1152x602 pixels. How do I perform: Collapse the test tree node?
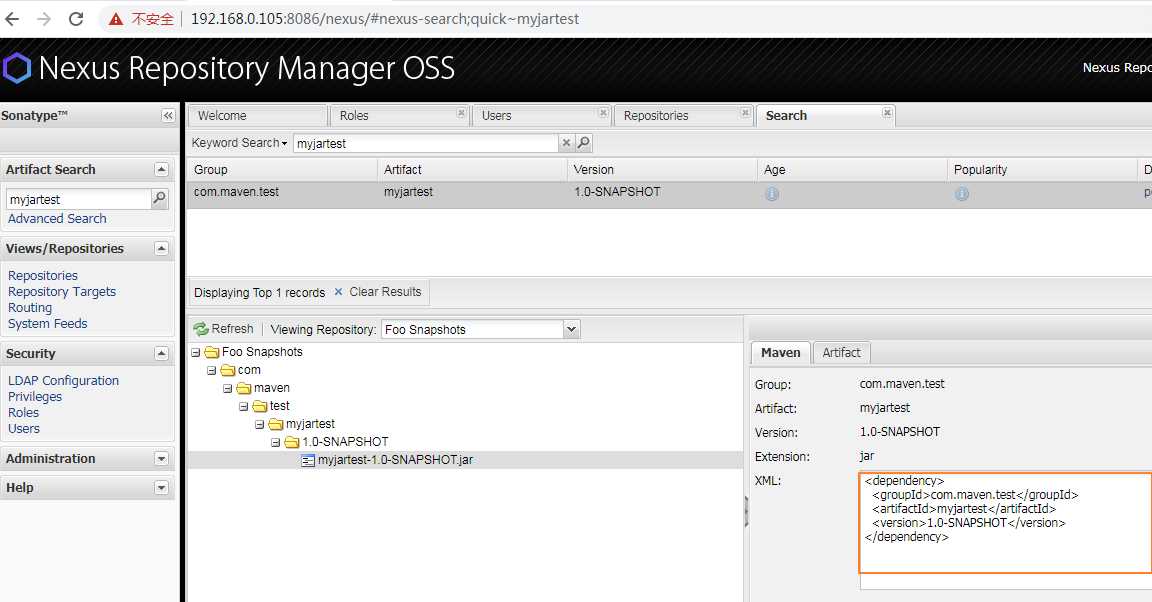point(243,406)
